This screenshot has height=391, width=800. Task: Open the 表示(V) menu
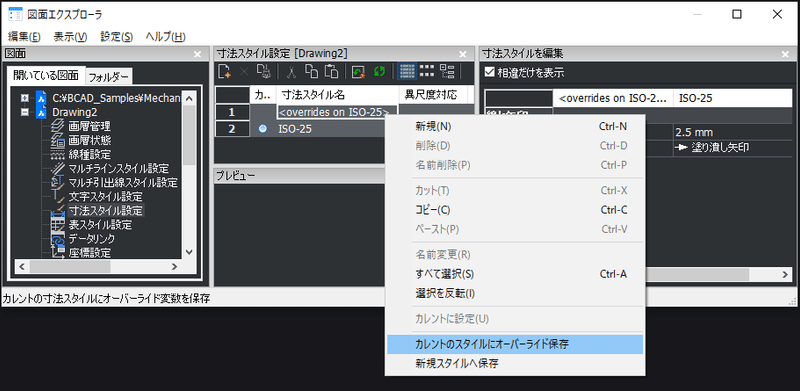click(70, 37)
